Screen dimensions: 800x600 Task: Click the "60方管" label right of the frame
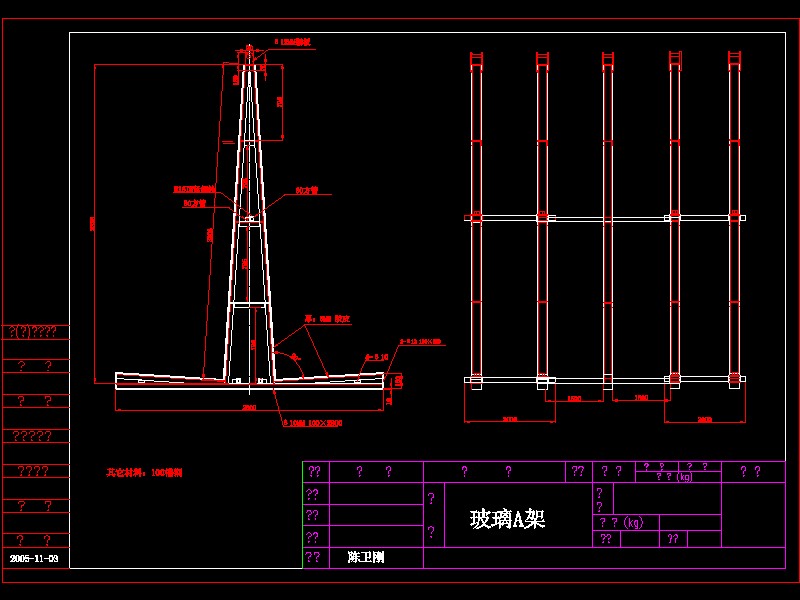(x=307, y=190)
